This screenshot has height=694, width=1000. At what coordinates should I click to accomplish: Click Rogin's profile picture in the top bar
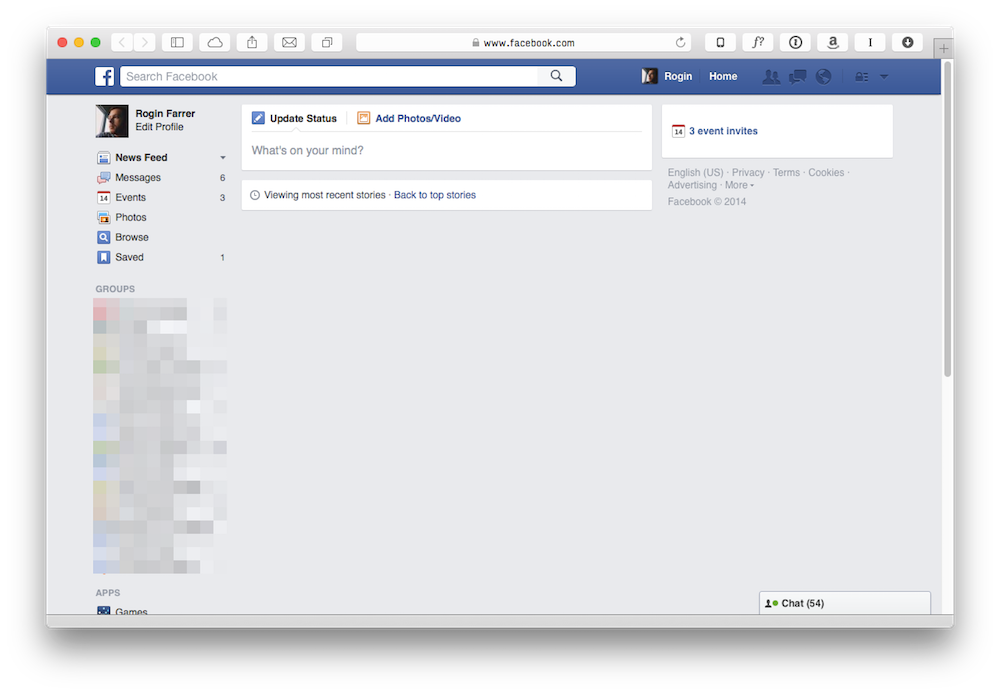click(649, 76)
